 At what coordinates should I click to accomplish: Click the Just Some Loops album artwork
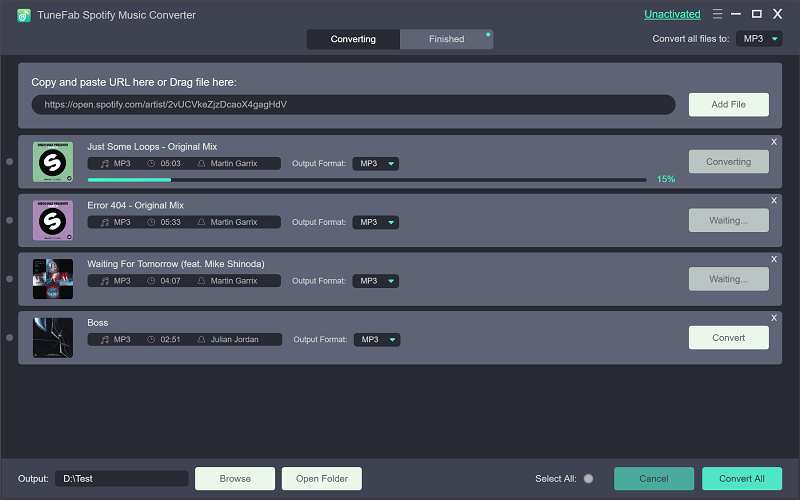(53, 162)
